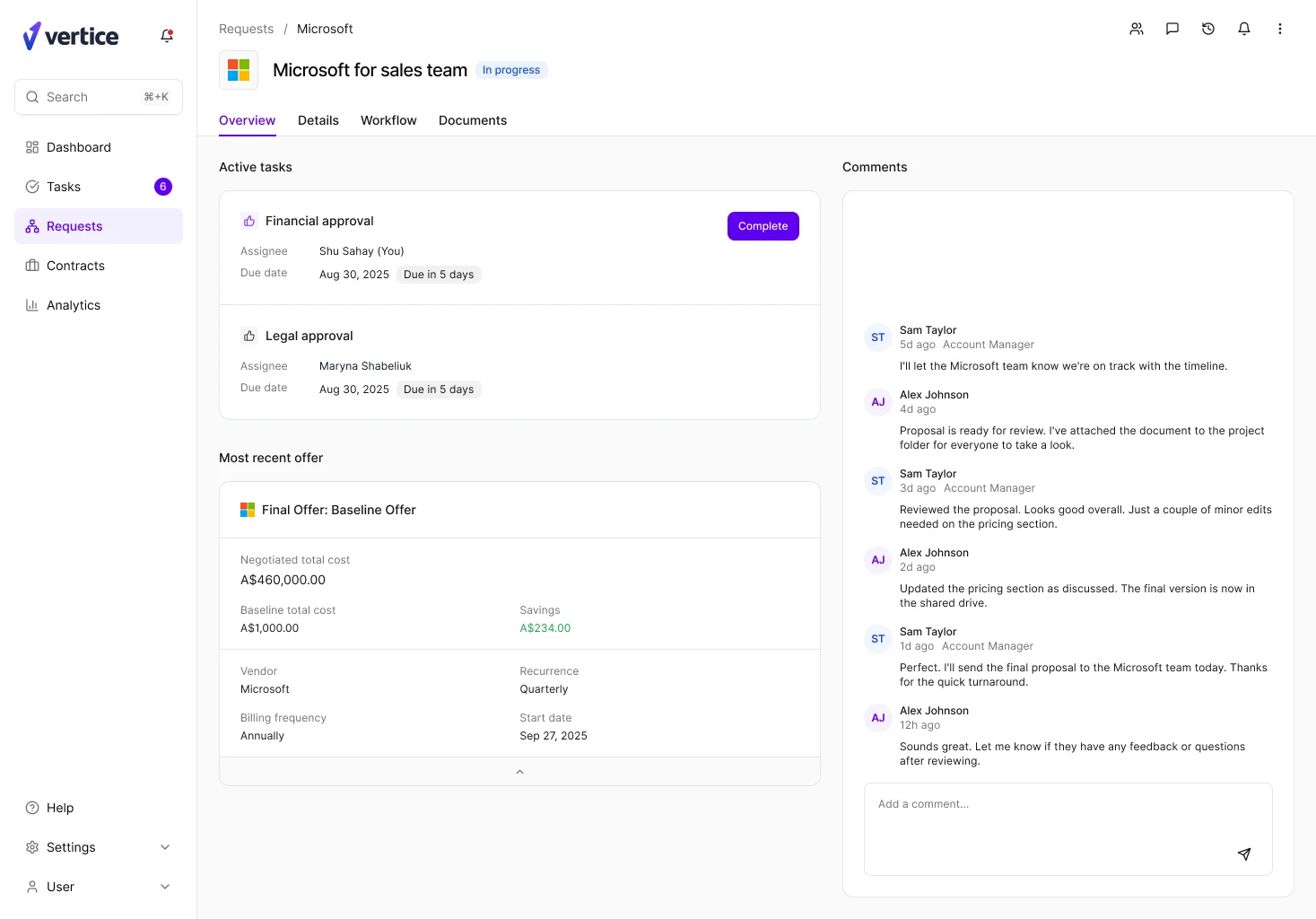Open the comments chat icon in header
The image size is (1316, 919).
[x=1172, y=29]
